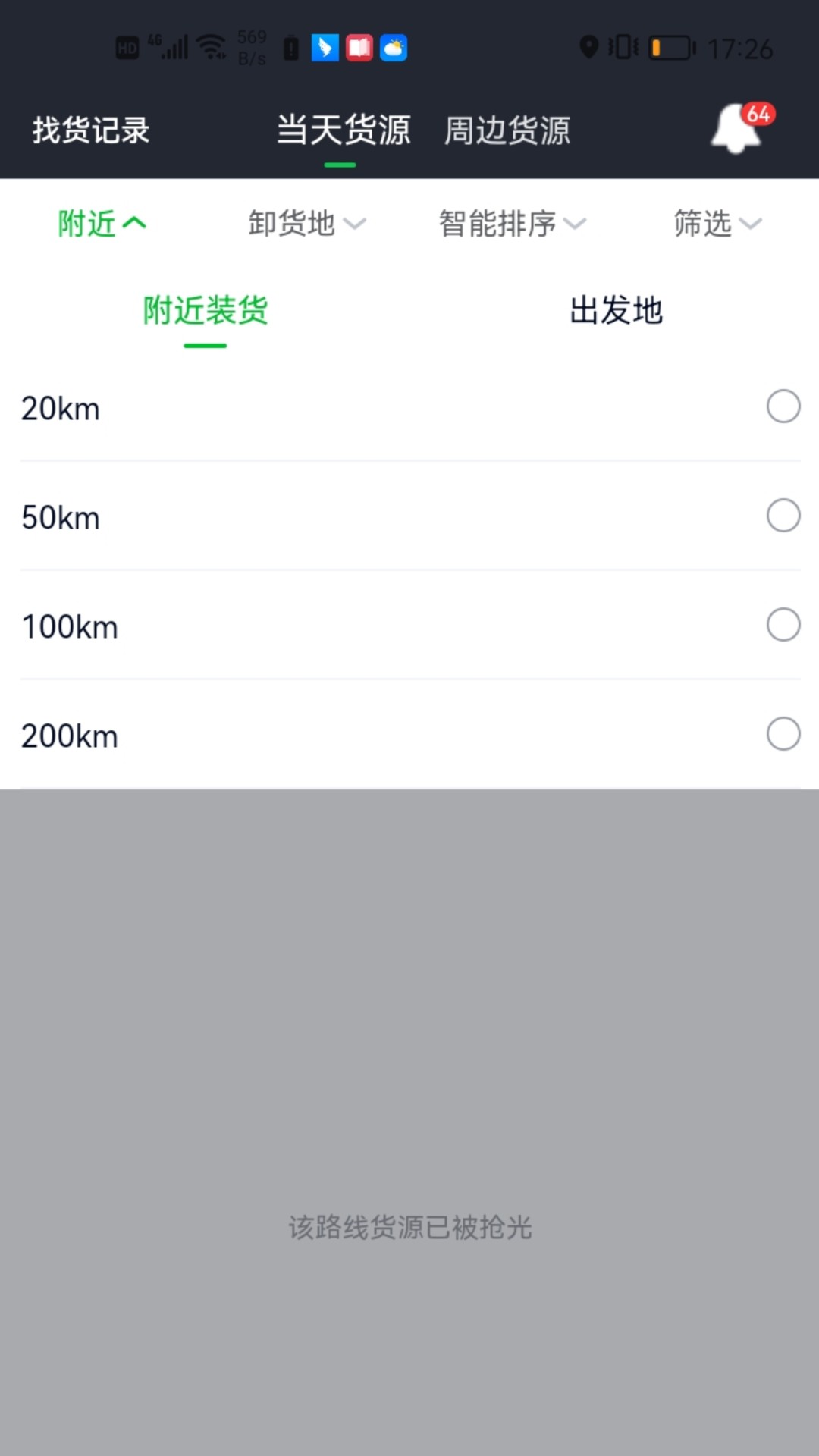Select the 100km radius option

point(783,625)
